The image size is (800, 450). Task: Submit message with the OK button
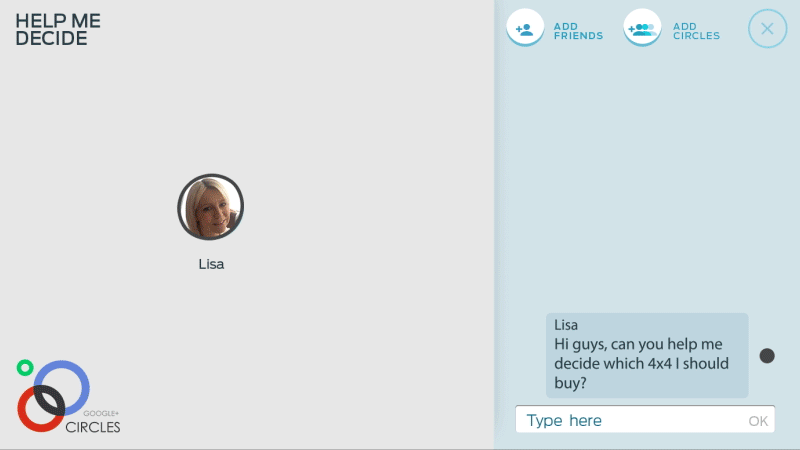[x=758, y=421]
